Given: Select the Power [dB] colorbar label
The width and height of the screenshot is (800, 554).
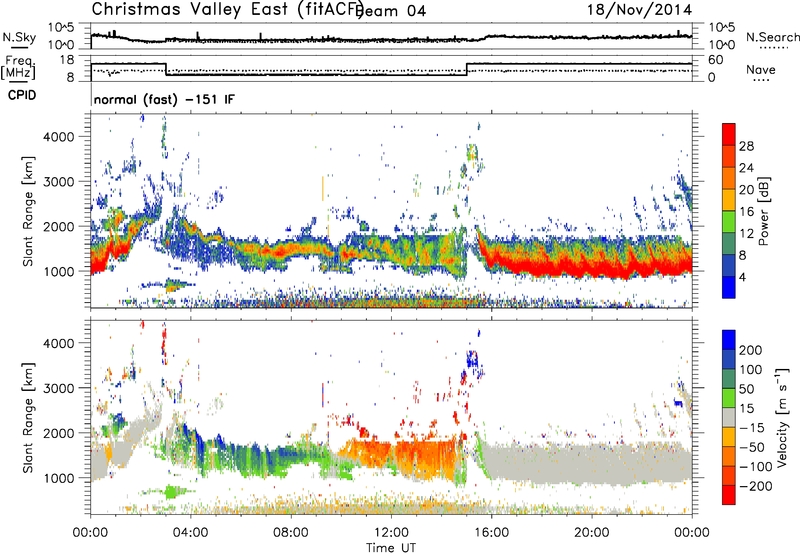Looking at the screenshot, I should [763, 211].
